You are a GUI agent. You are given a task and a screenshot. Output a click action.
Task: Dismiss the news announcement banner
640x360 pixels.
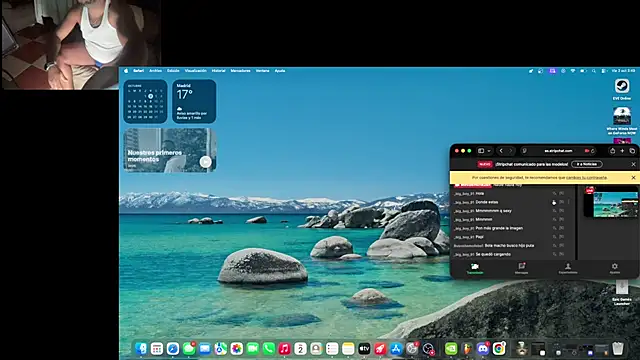(x=633, y=164)
